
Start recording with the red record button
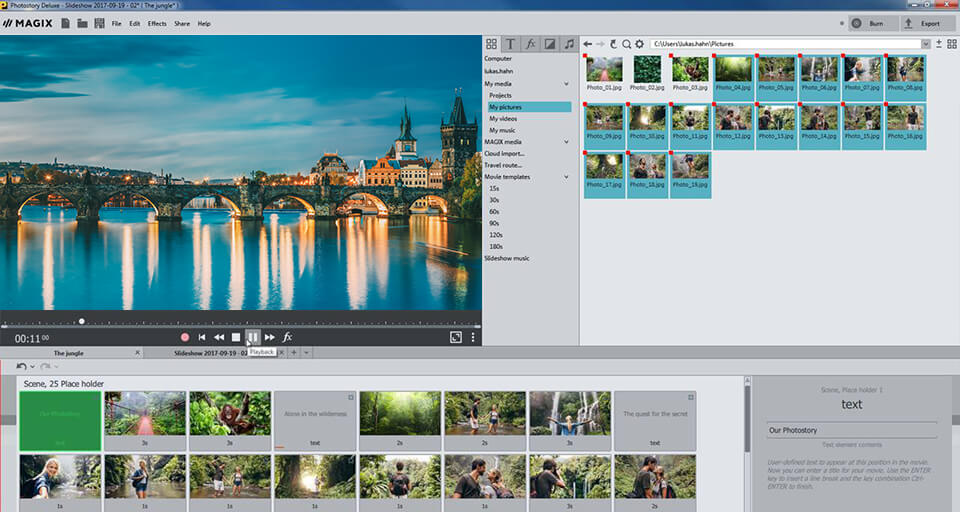click(185, 337)
